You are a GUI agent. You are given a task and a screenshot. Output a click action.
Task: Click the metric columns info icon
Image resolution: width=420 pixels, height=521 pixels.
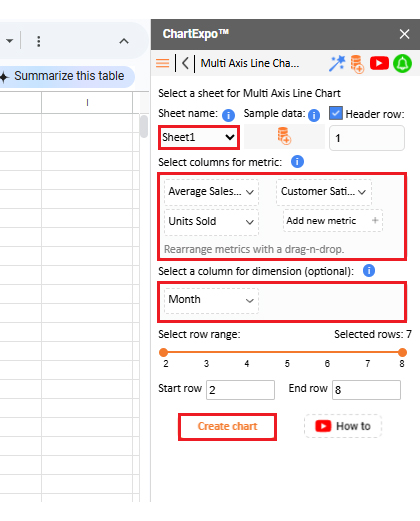[297, 162]
